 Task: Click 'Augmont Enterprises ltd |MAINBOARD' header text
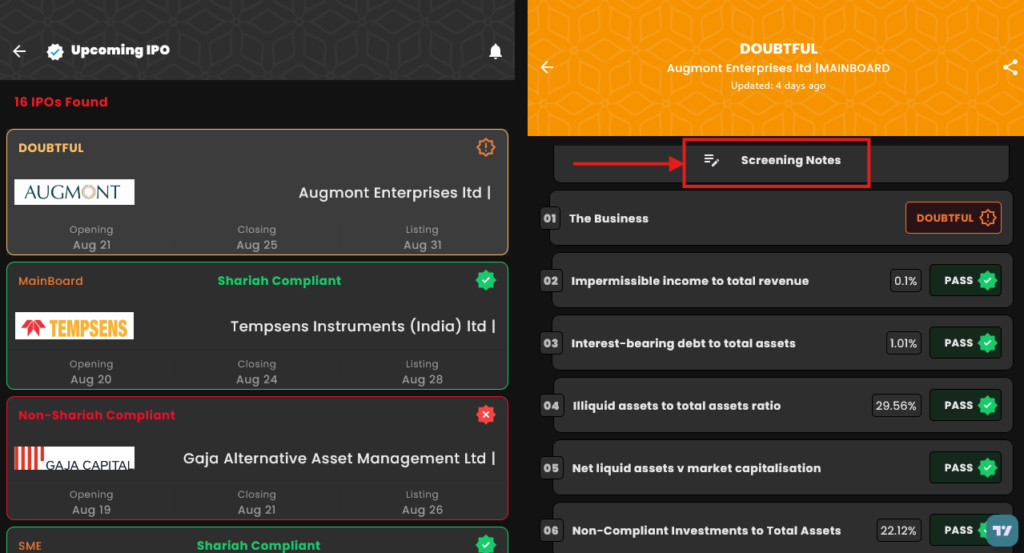(778, 68)
